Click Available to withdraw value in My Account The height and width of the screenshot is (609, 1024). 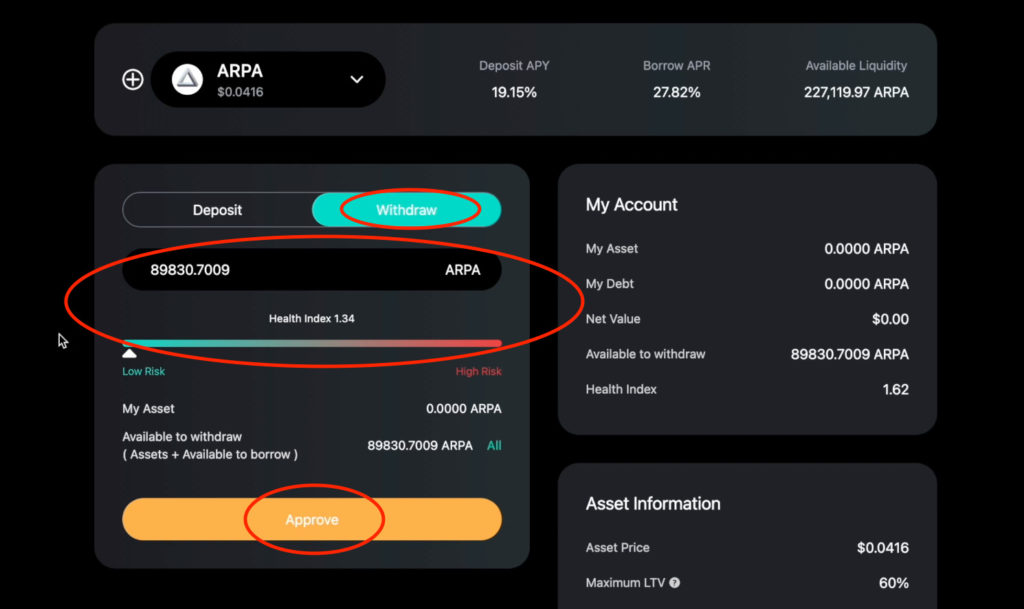coord(850,354)
